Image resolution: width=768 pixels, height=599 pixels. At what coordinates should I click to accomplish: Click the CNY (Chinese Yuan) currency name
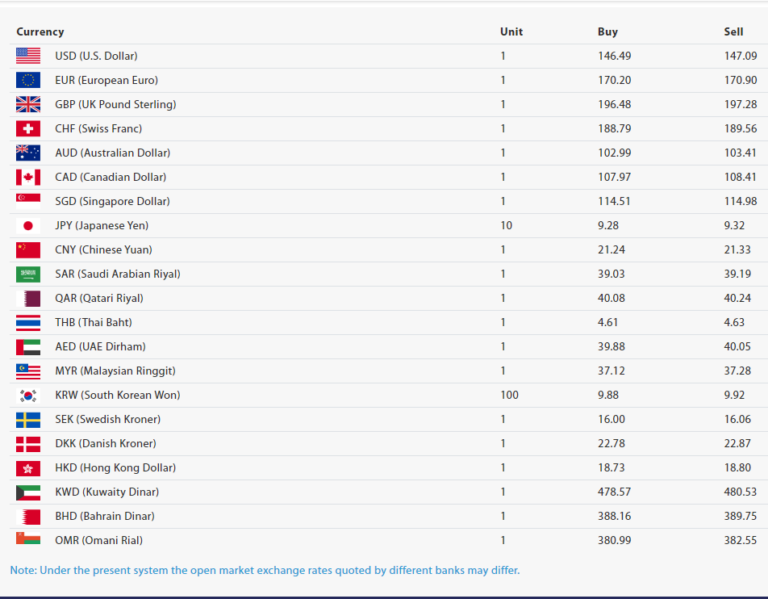(x=96, y=250)
